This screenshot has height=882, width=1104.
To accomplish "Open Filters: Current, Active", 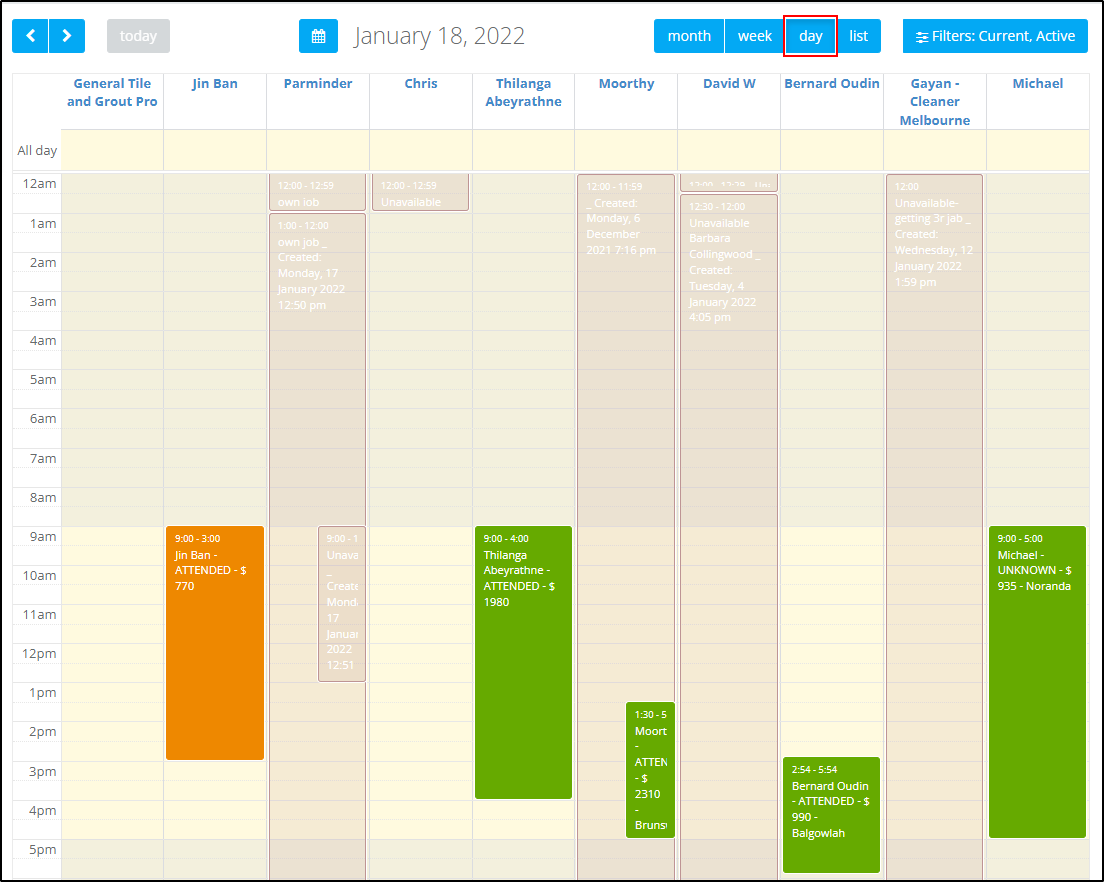I will (x=995, y=36).
